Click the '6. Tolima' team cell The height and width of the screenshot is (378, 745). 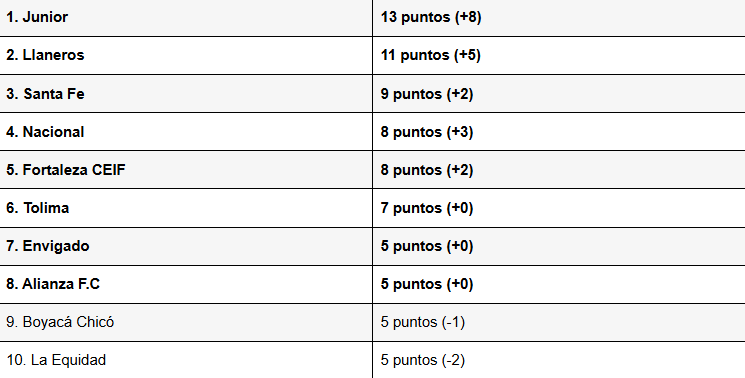point(186,208)
